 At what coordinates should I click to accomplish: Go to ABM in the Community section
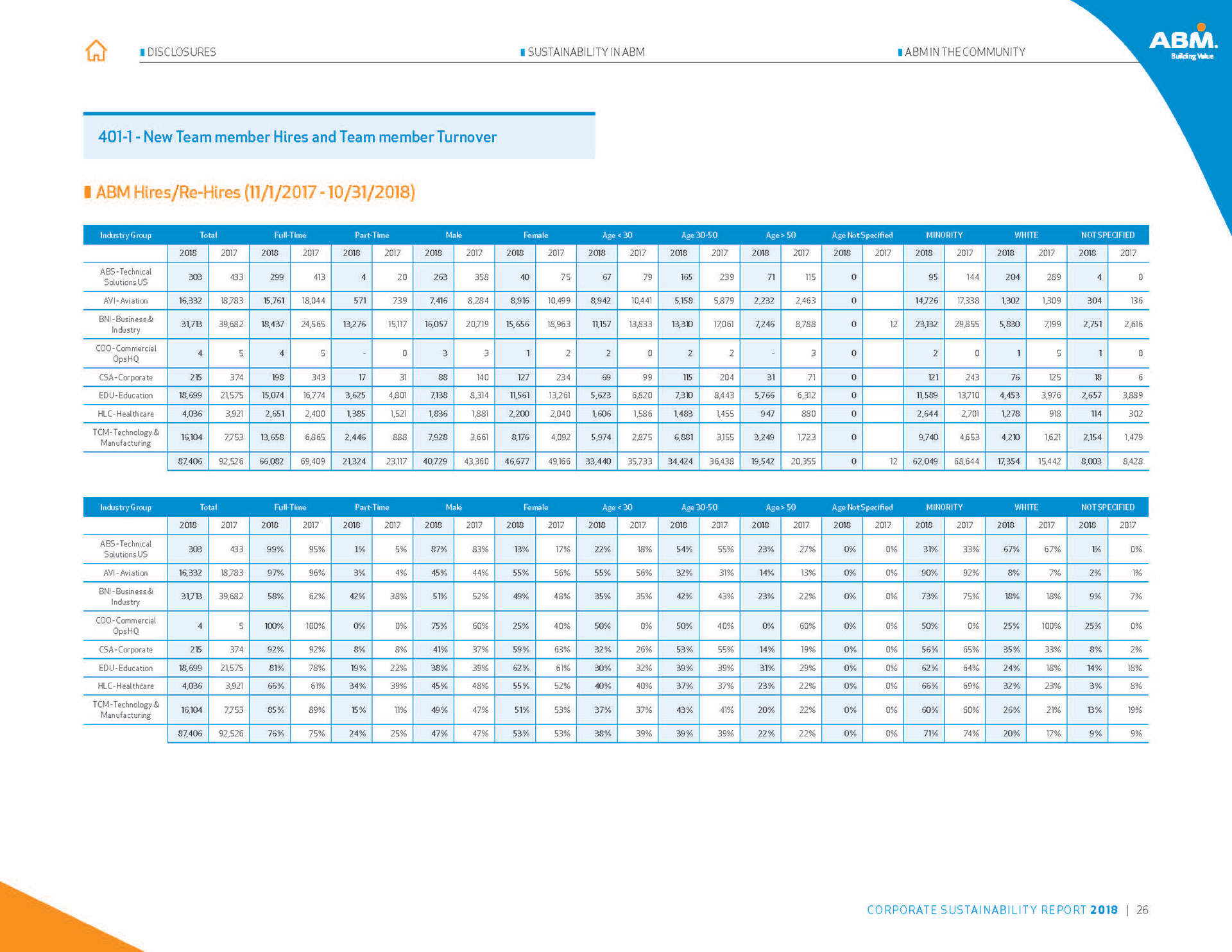pyautogui.click(x=964, y=52)
